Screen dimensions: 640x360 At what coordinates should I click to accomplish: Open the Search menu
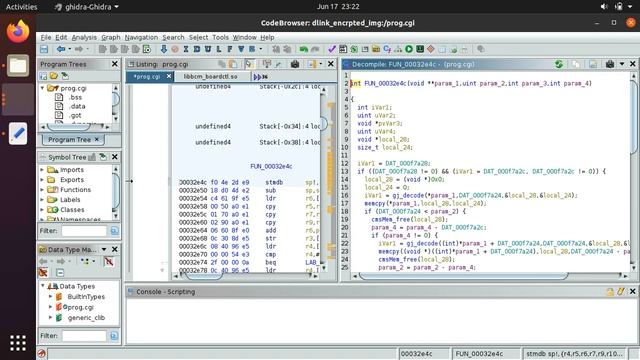click(173, 37)
